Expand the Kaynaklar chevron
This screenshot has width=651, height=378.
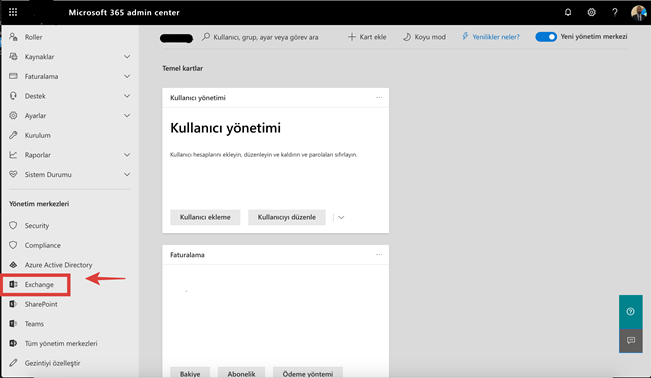pyautogui.click(x=127, y=56)
